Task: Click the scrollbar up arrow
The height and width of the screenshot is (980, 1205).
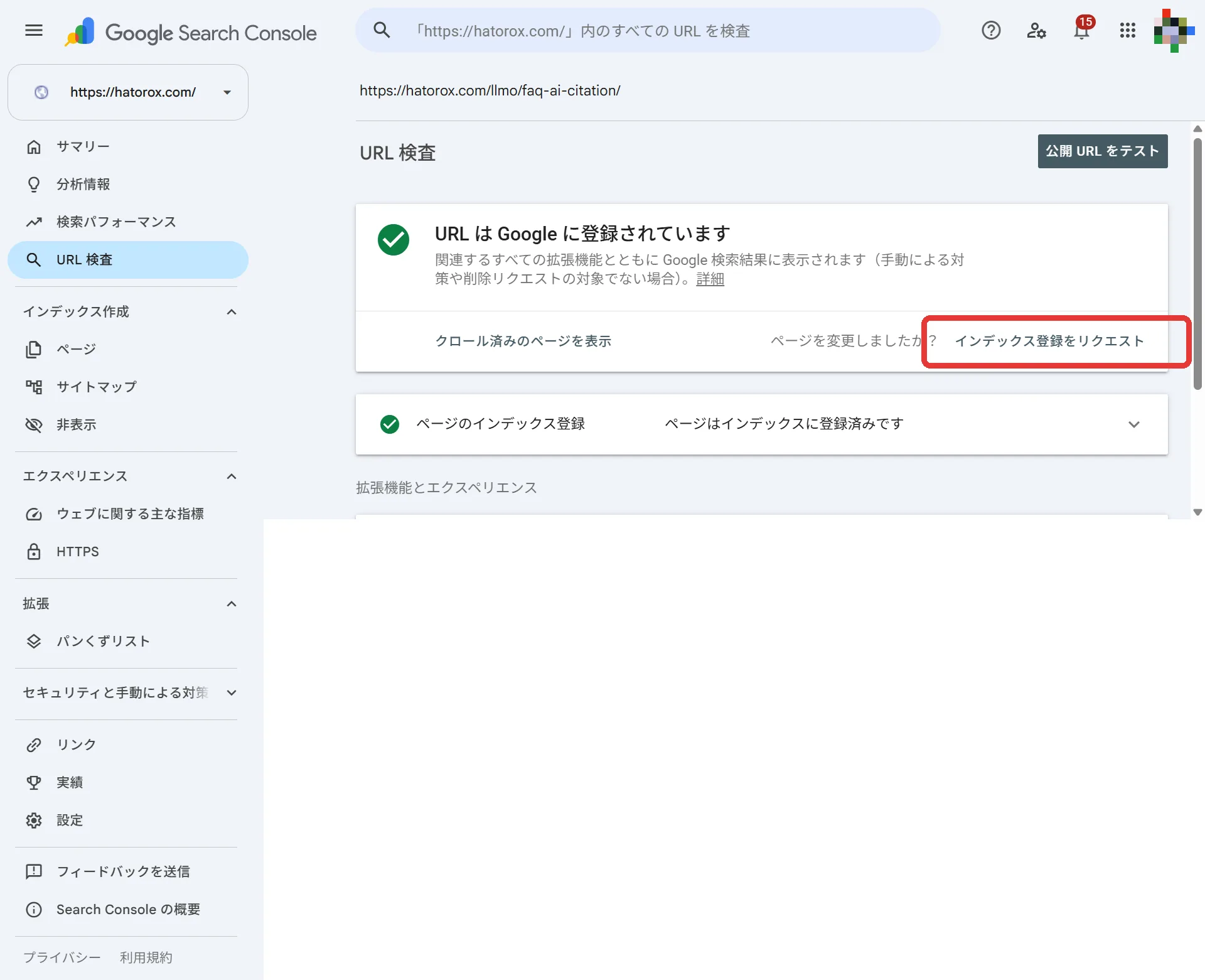Action: [x=1197, y=129]
